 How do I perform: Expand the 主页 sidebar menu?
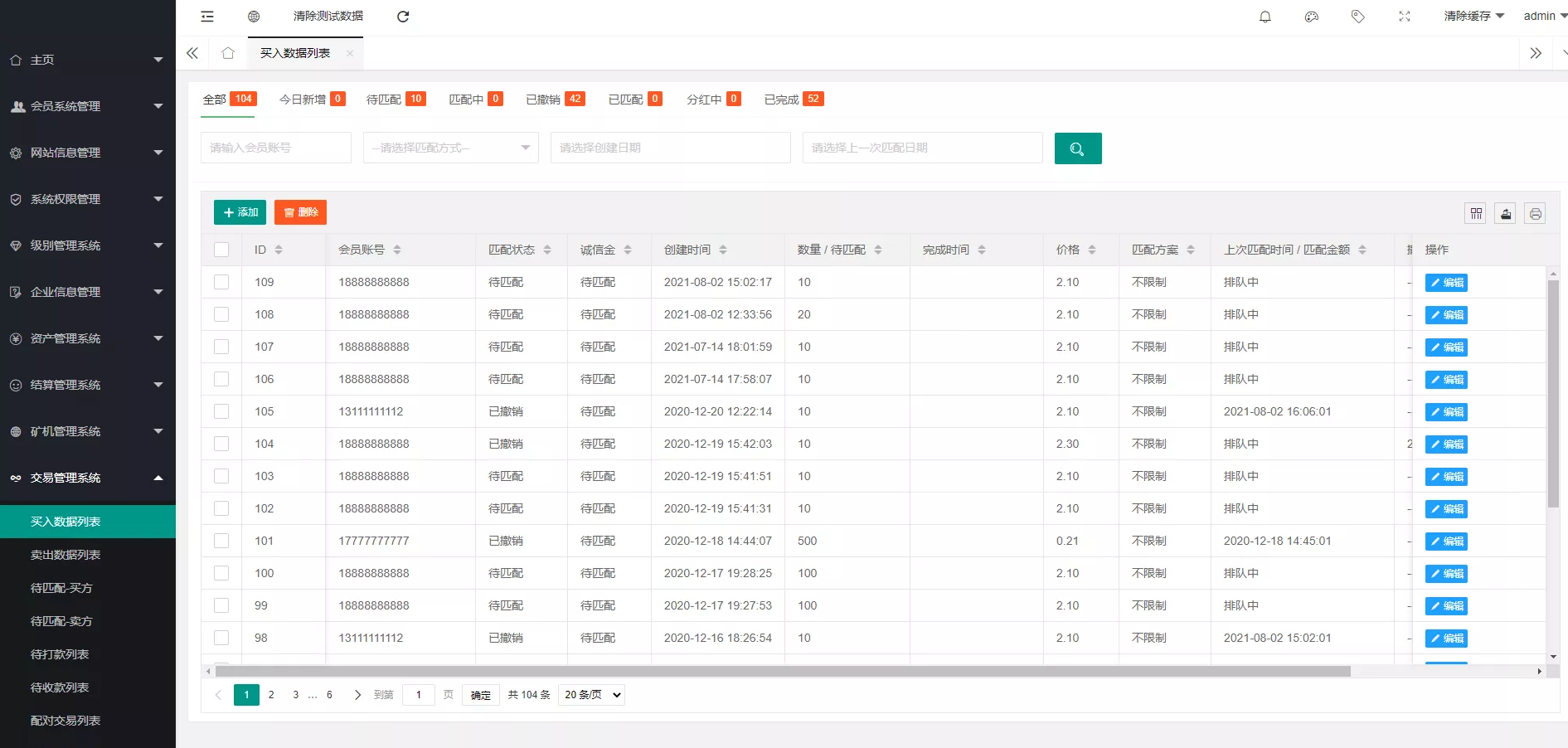click(88, 60)
